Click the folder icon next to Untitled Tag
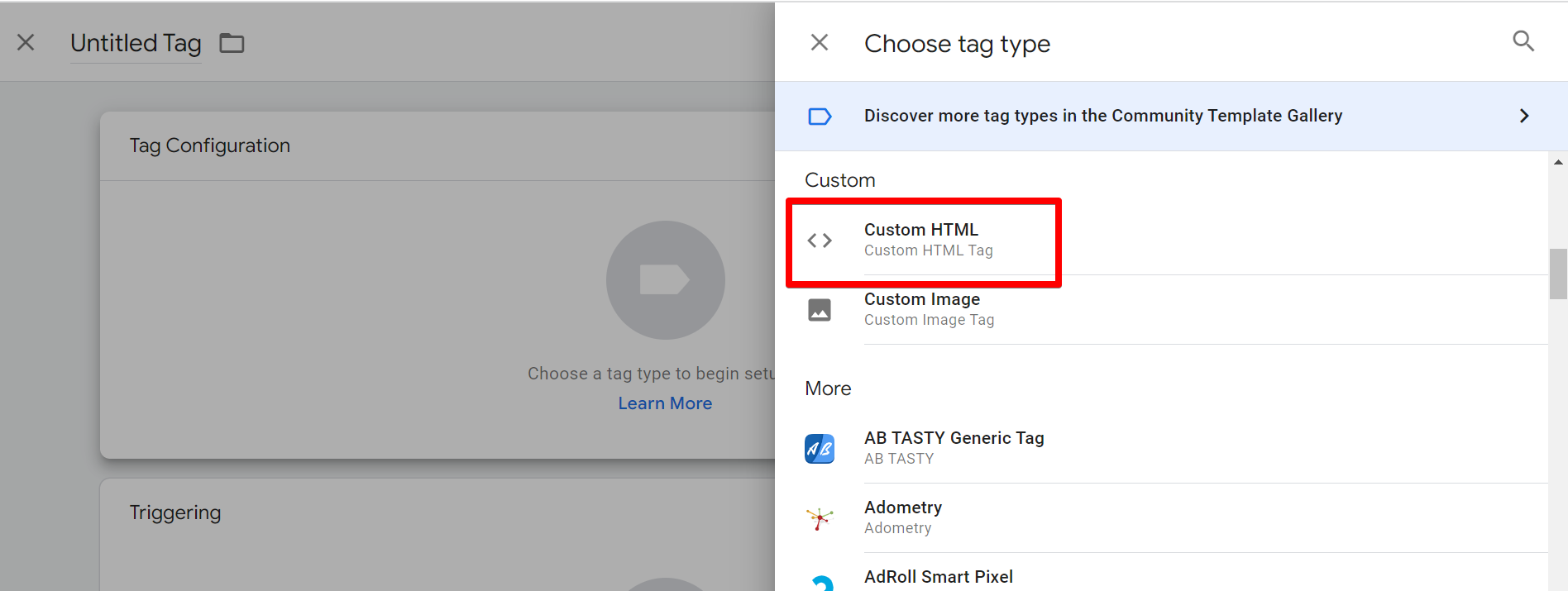Screen dimensions: 1568x591 [x=232, y=43]
